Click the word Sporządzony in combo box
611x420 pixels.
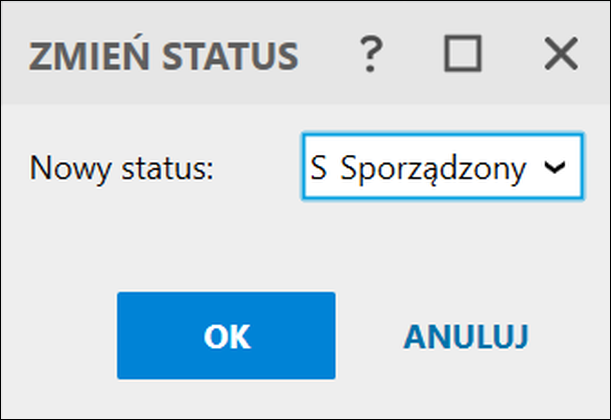[x=433, y=170]
